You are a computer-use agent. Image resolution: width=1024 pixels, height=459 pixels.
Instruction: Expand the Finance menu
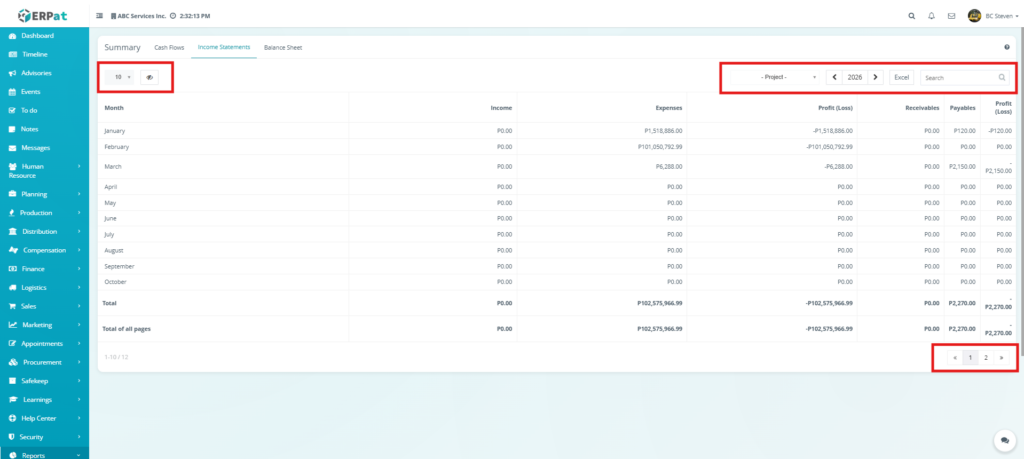tap(44, 269)
